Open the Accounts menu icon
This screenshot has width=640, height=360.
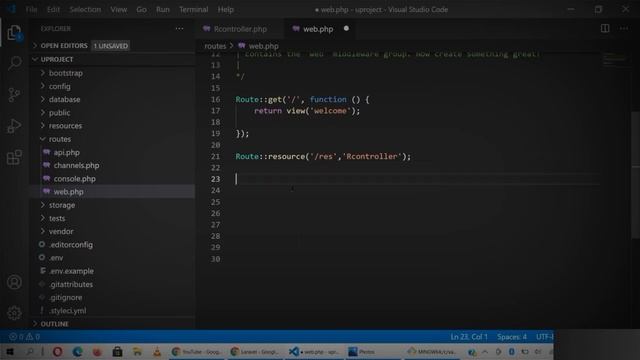(x=14, y=282)
